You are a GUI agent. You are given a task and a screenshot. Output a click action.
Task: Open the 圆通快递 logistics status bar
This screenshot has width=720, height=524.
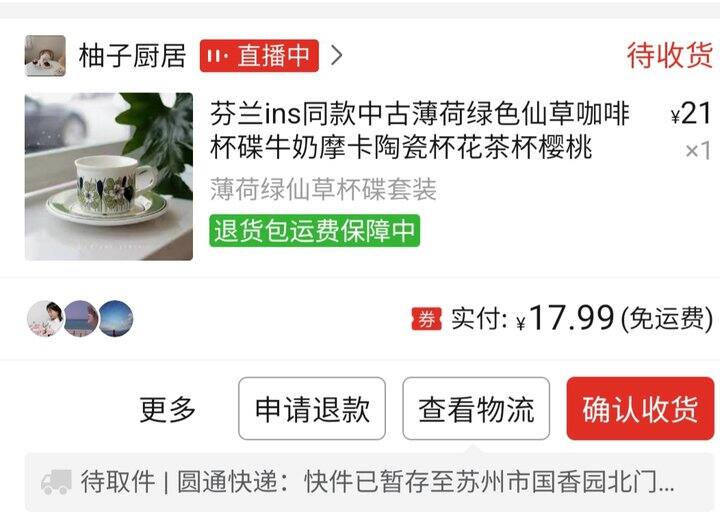coord(369,482)
